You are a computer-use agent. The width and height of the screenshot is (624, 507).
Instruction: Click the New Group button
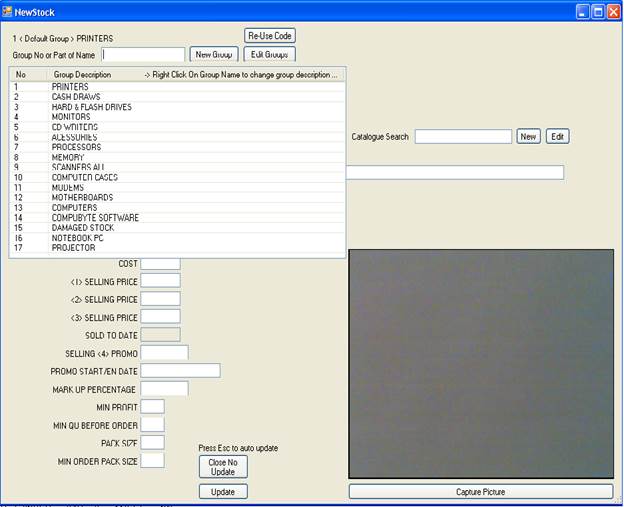(214, 55)
